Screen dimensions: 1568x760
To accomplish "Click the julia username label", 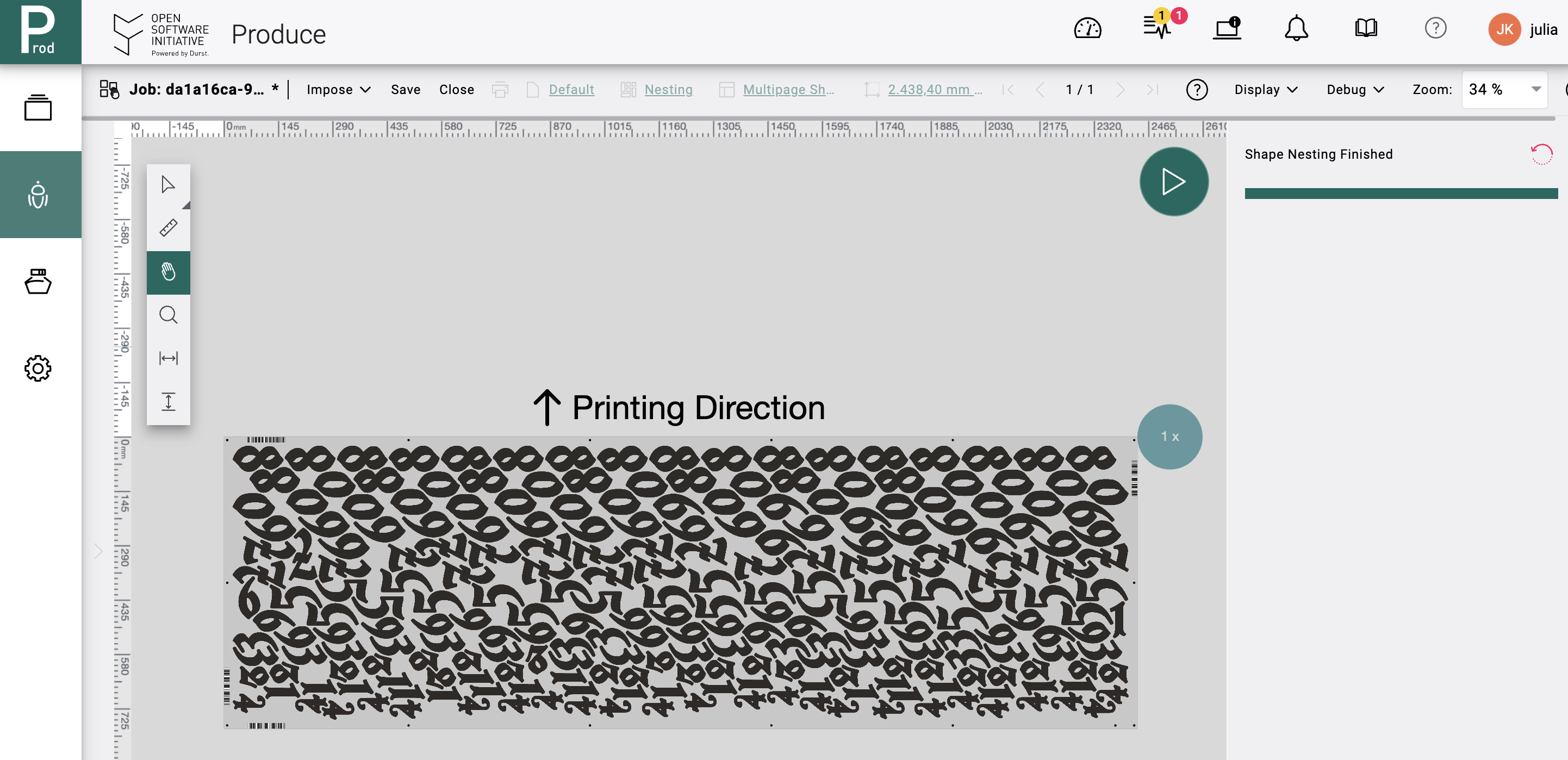I will pos(1543,29).
